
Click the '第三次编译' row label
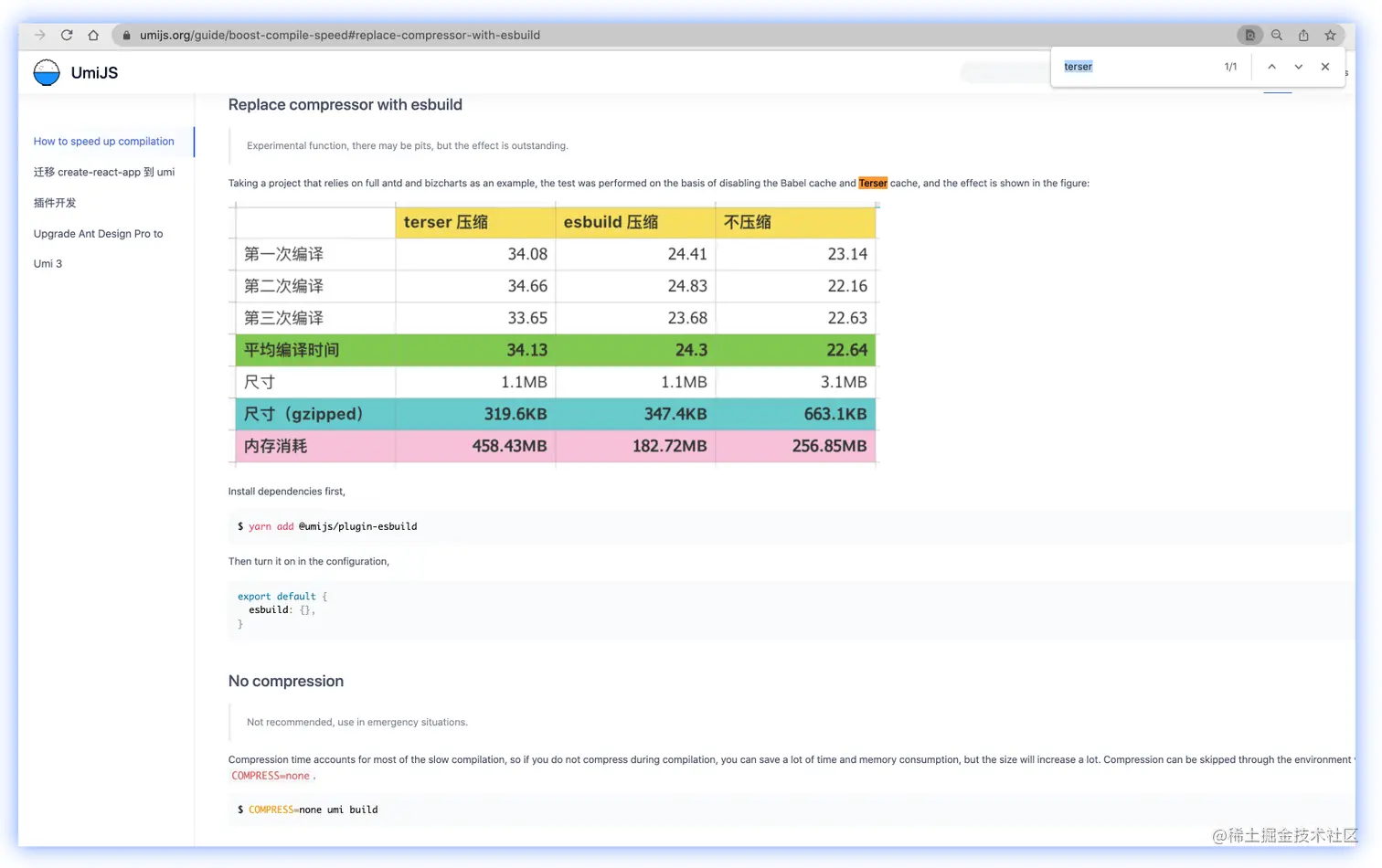pos(283,318)
